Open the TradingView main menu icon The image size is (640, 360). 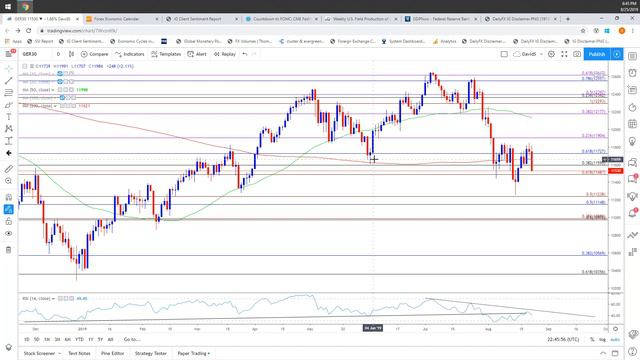pyautogui.click(x=9, y=54)
